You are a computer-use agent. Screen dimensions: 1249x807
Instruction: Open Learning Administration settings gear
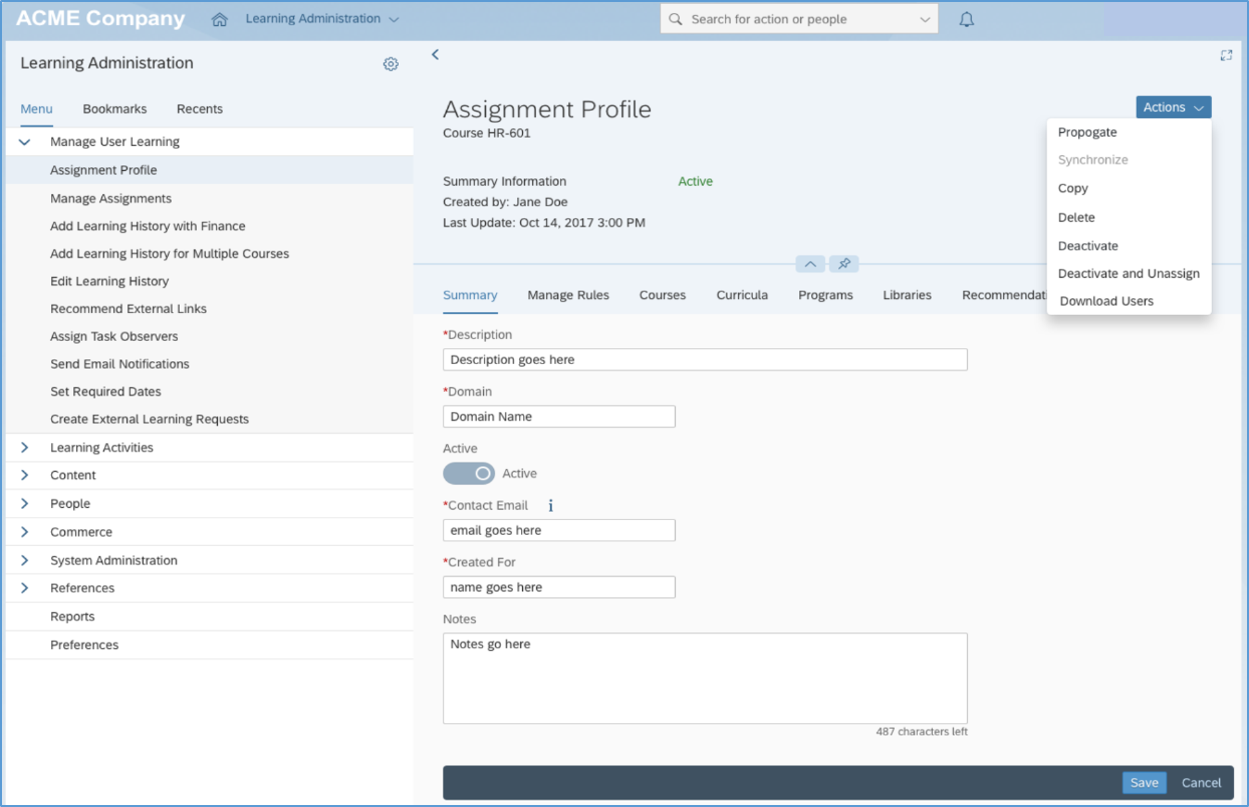[391, 64]
